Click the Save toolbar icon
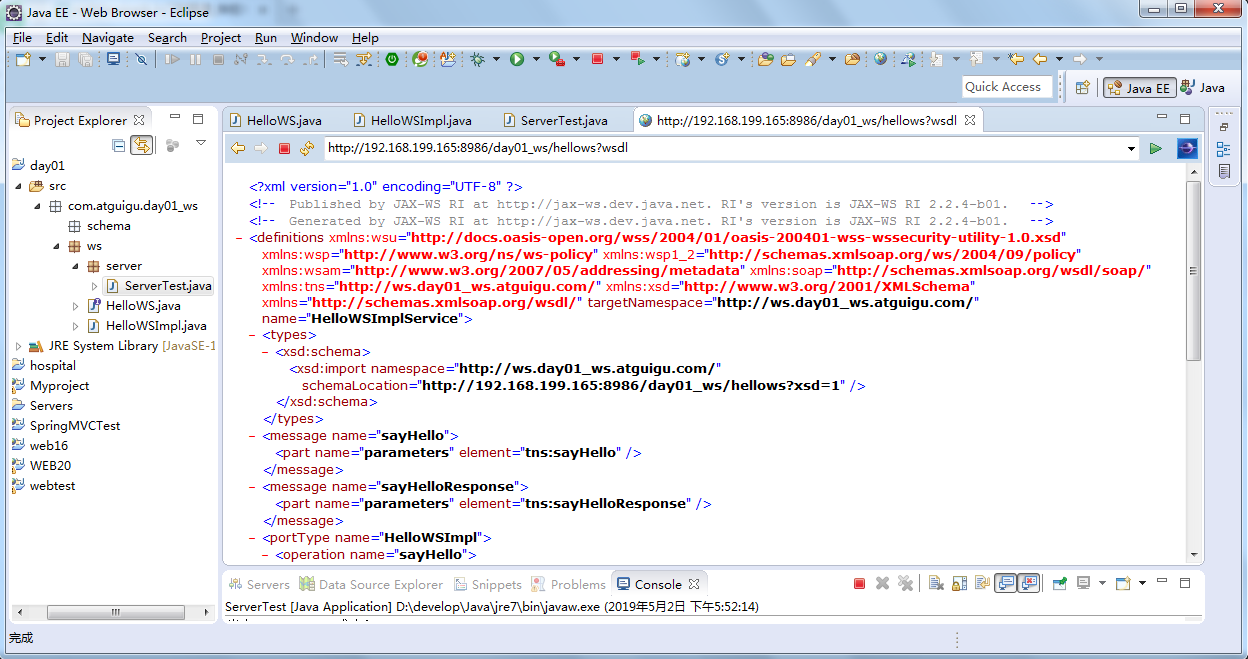 [62, 59]
